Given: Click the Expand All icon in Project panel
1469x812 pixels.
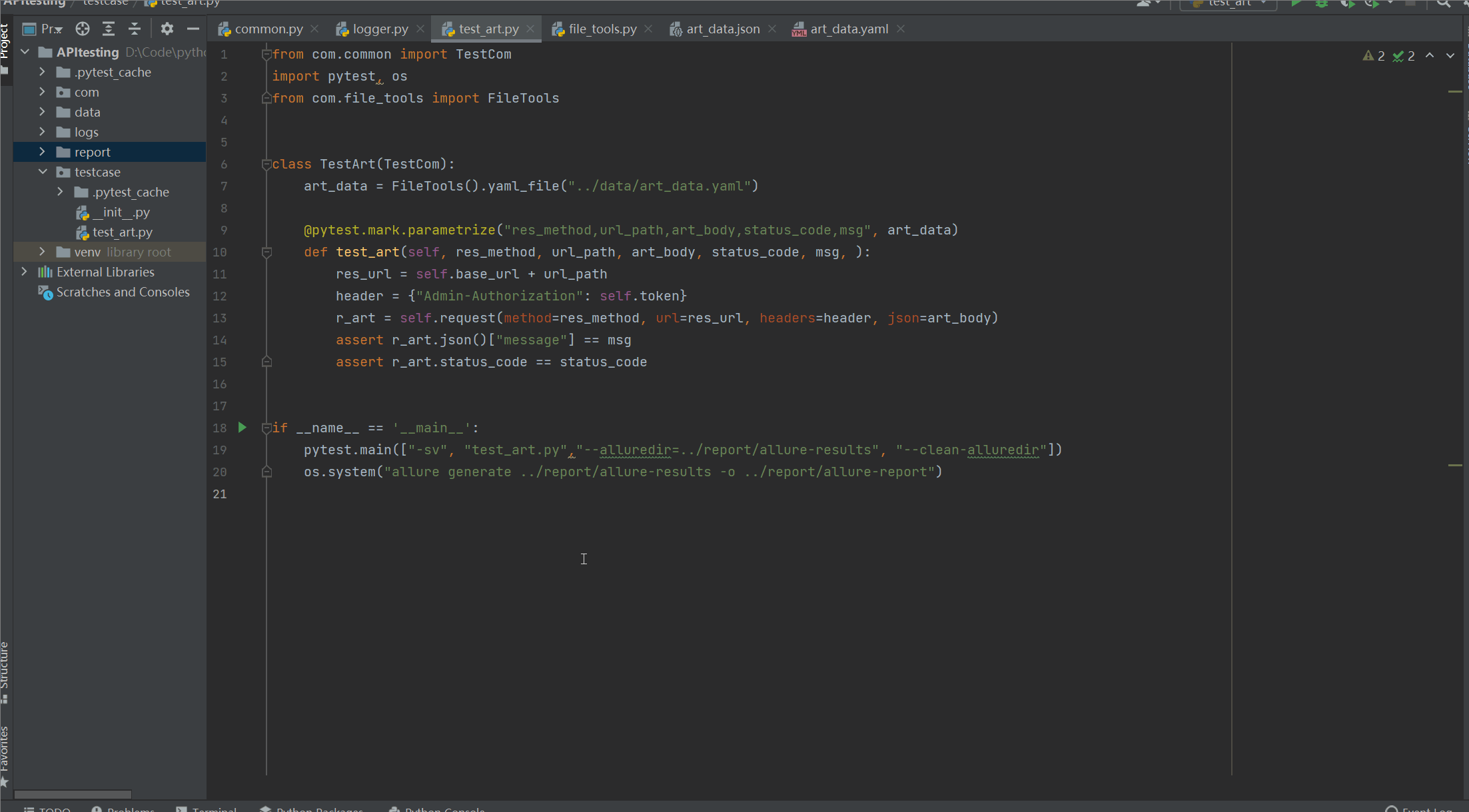Looking at the screenshot, I should (x=109, y=29).
